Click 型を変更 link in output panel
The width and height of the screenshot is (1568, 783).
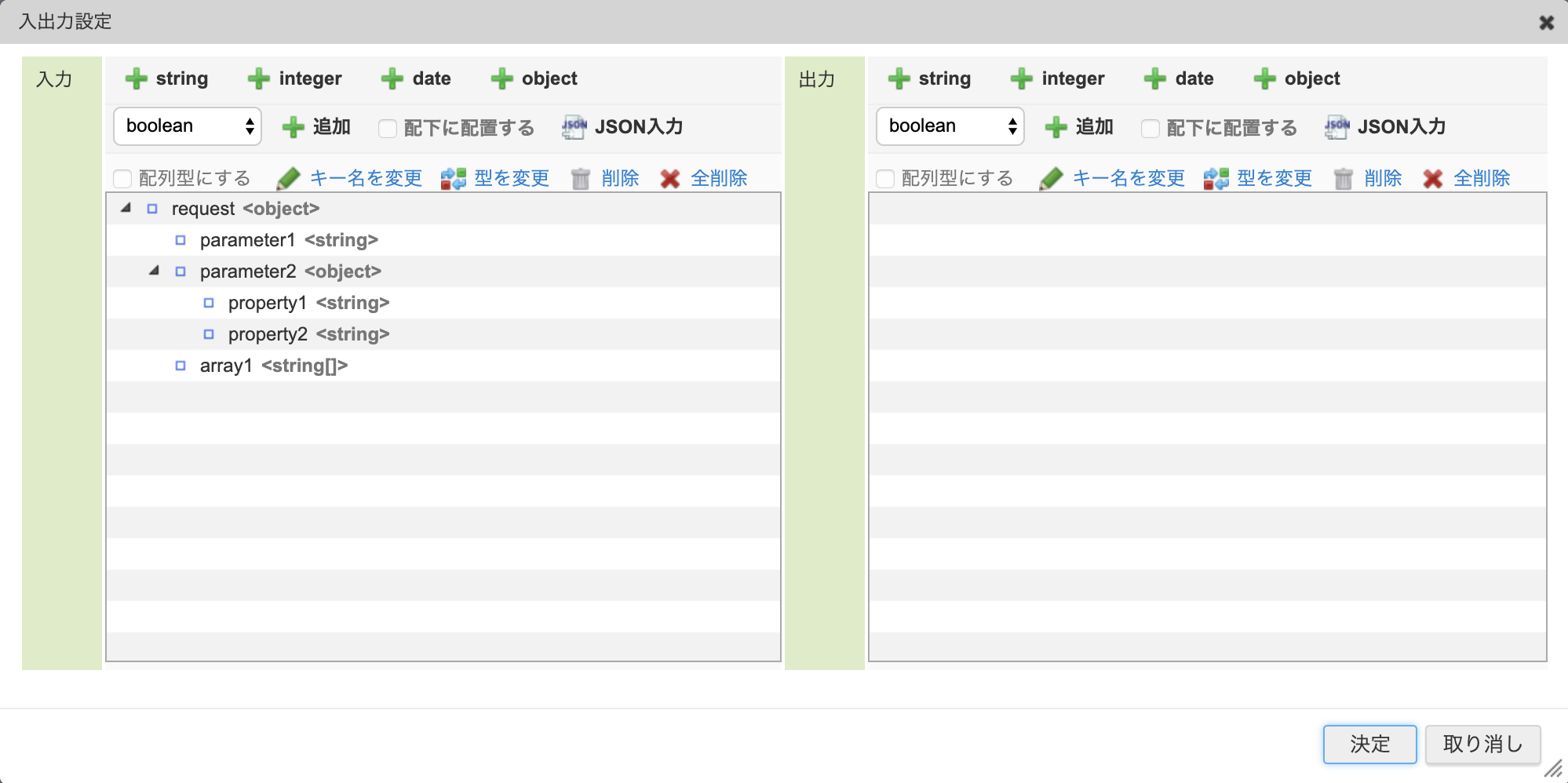[x=1274, y=179]
